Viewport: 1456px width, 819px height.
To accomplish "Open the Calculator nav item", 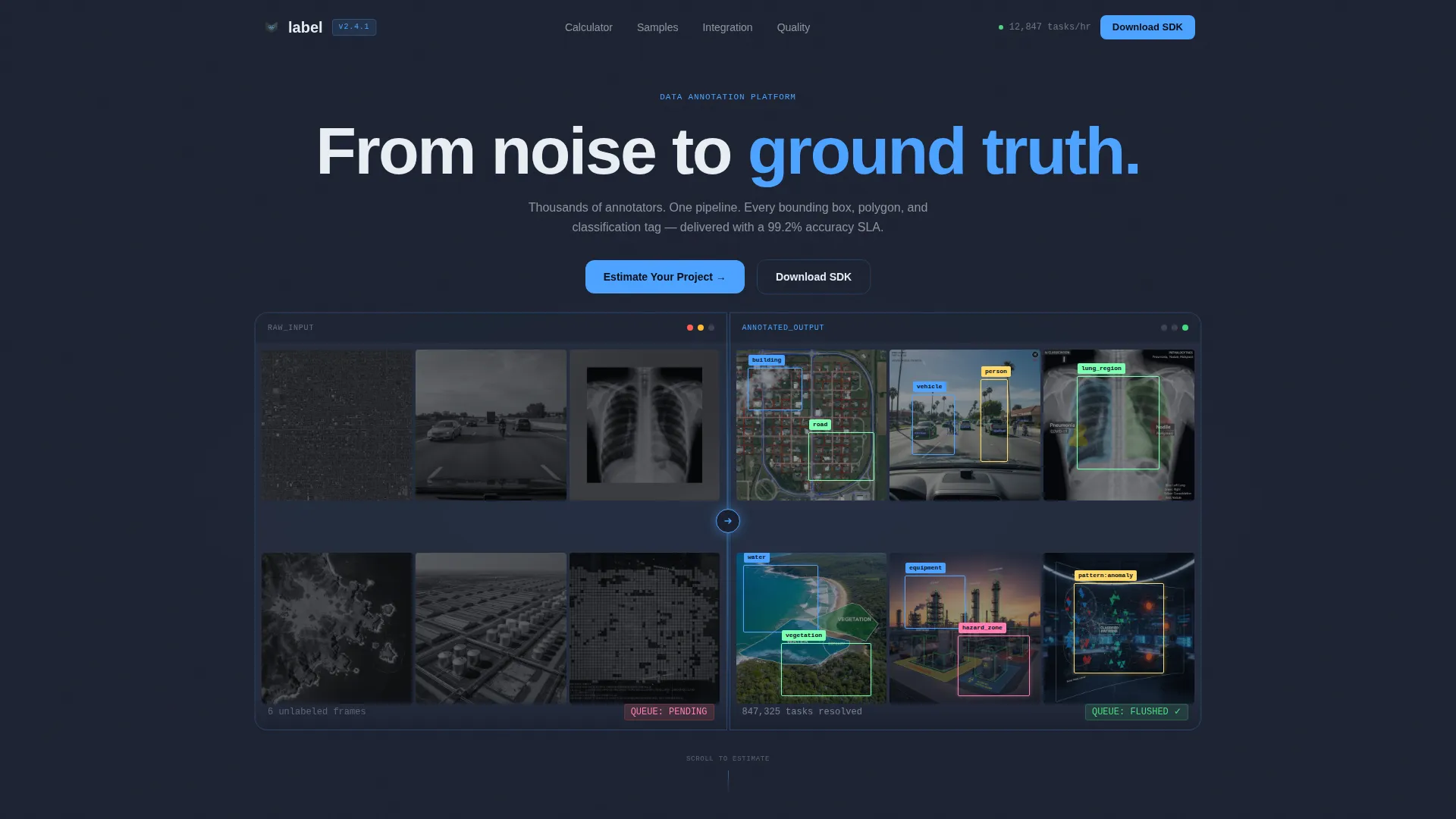I will point(588,27).
